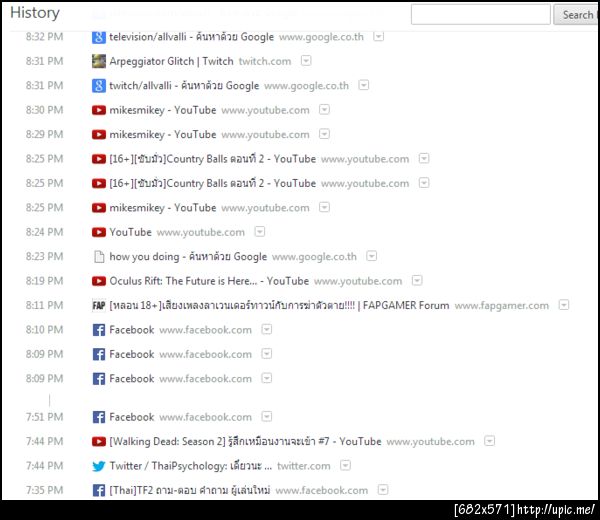Open the FAPGAMER Forum thread link
The width and height of the screenshot is (600, 520).
coord(279,306)
